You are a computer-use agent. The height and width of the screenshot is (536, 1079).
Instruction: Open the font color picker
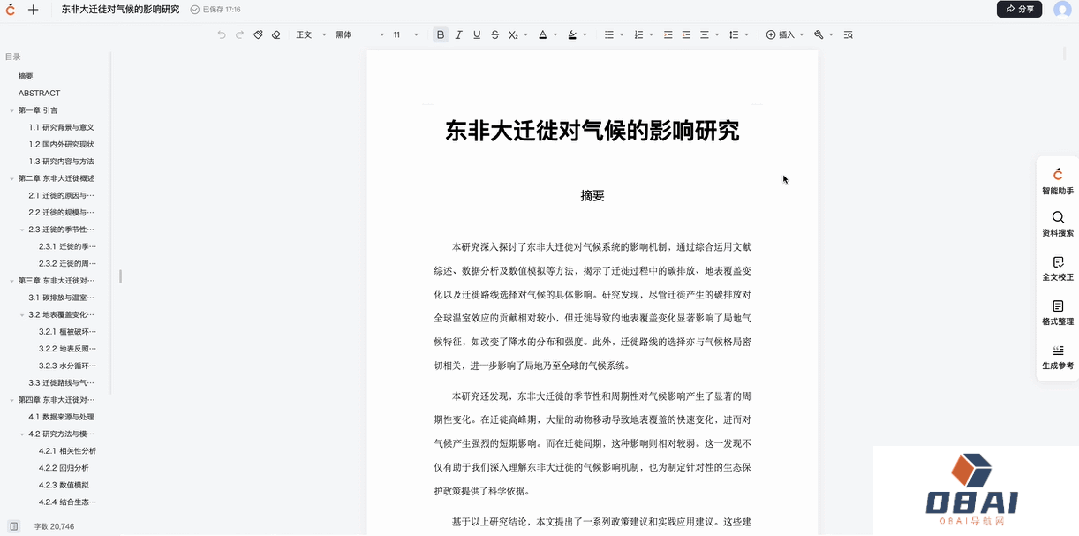coord(543,35)
